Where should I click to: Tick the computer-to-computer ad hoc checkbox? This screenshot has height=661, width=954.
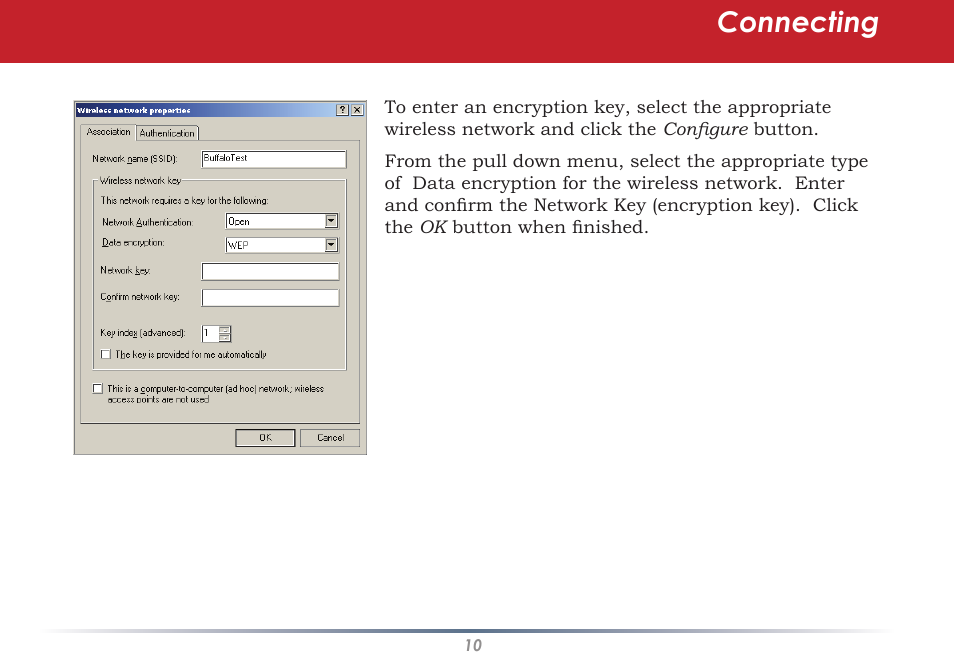[x=97, y=388]
